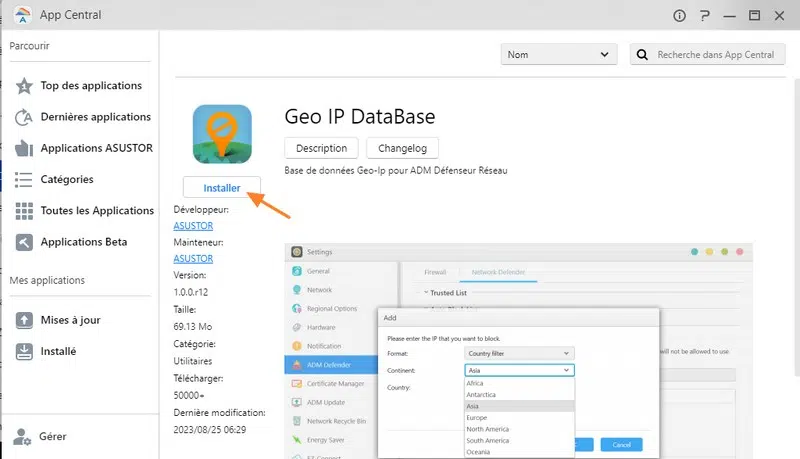
Task: Maximize the App Central window
Action: 755,16
